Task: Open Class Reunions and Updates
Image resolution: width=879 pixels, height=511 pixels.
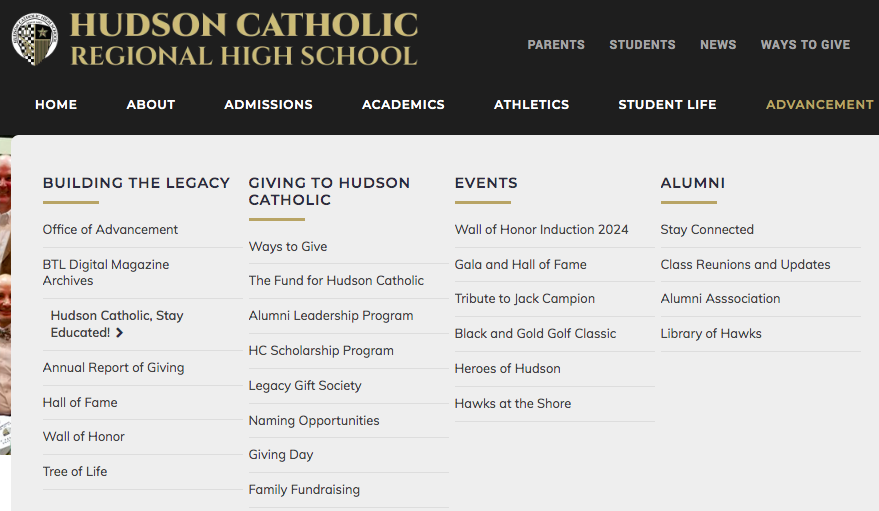Action: point(745,264)
